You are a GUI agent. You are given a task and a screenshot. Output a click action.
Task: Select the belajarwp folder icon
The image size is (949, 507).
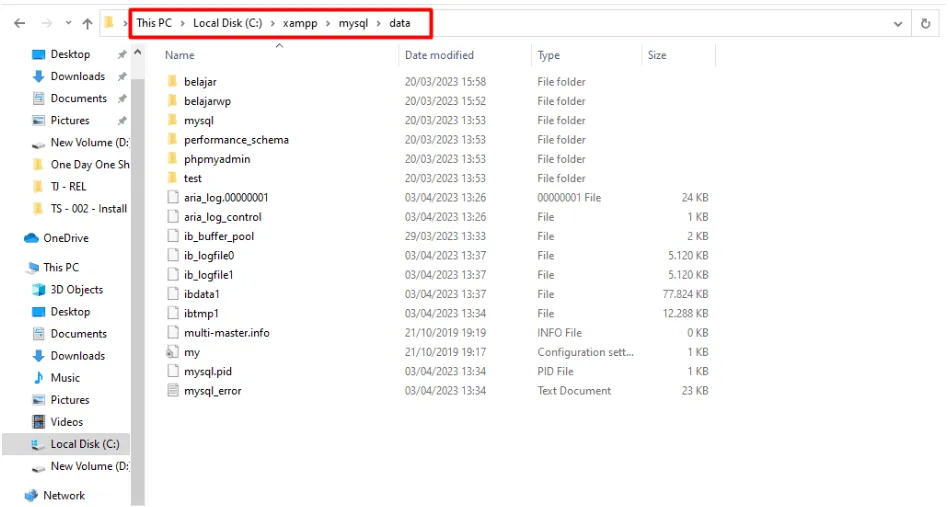(172, 100)
